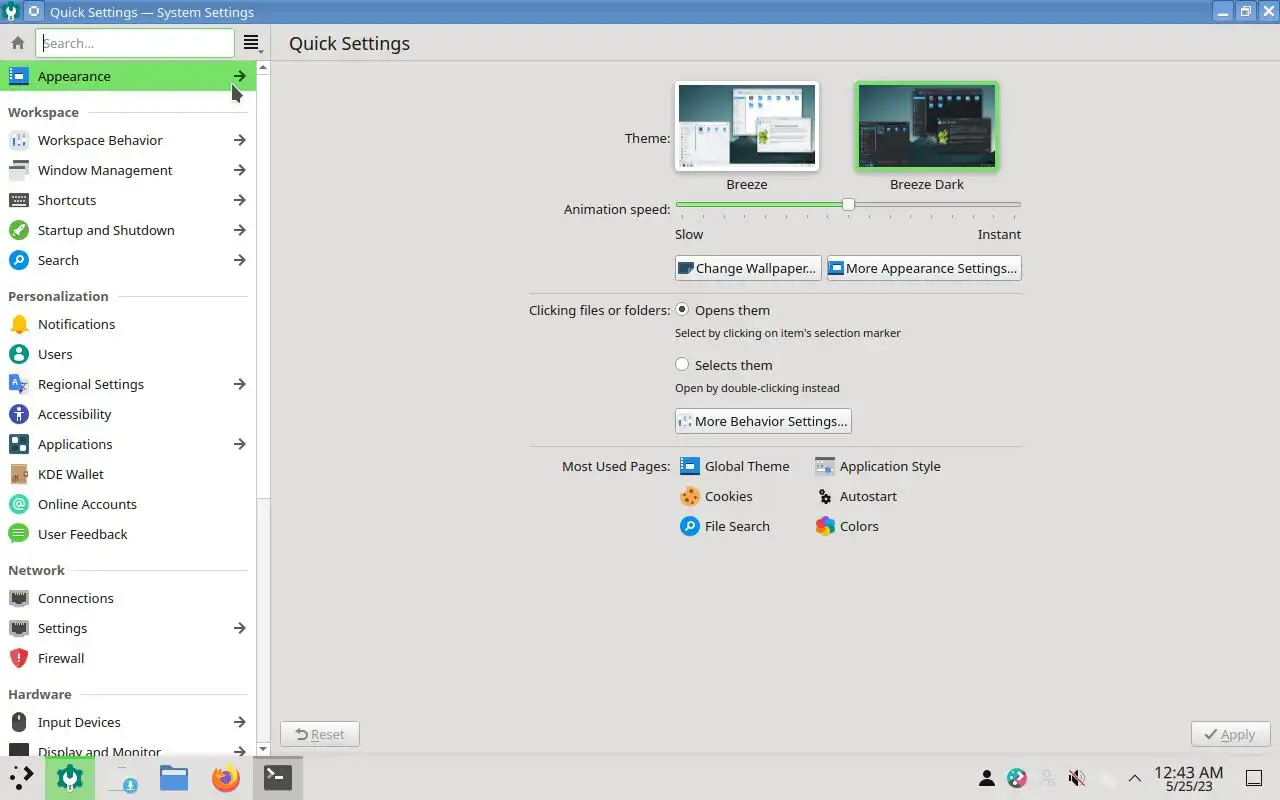Select KDE Wallet in the sidebar
This screenshot has width=1280, height=800.
(x=128, y=474)
